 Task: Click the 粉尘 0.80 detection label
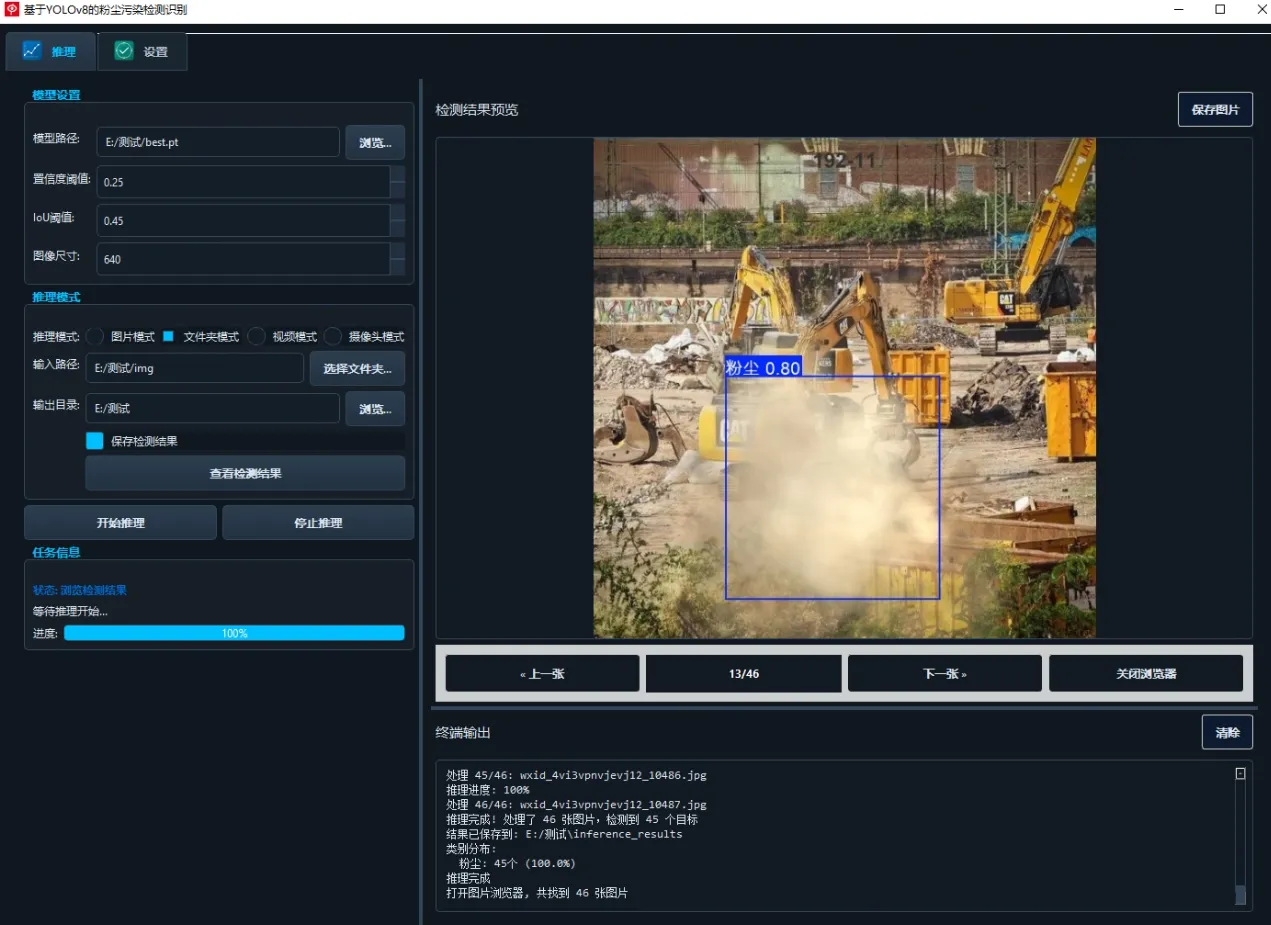pos(763,367)
